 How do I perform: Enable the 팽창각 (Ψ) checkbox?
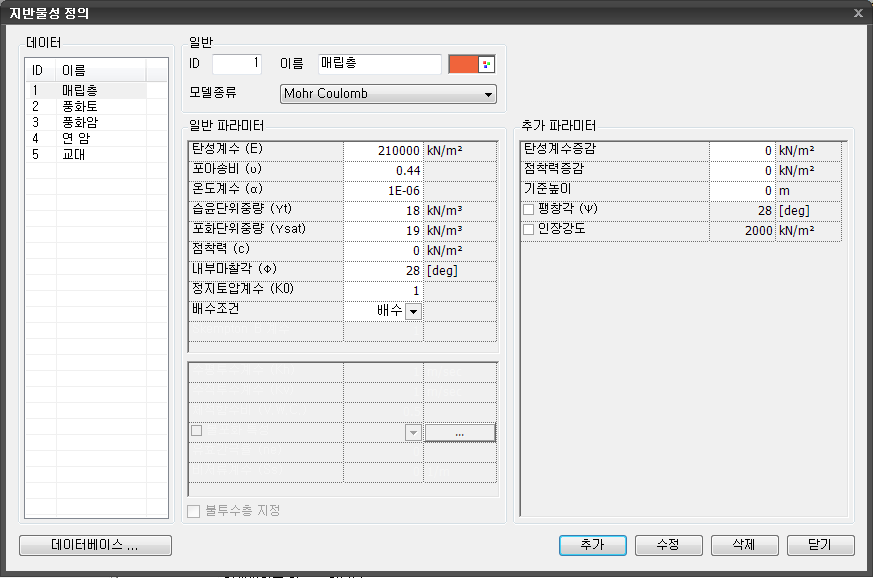(x=529, y=210)
